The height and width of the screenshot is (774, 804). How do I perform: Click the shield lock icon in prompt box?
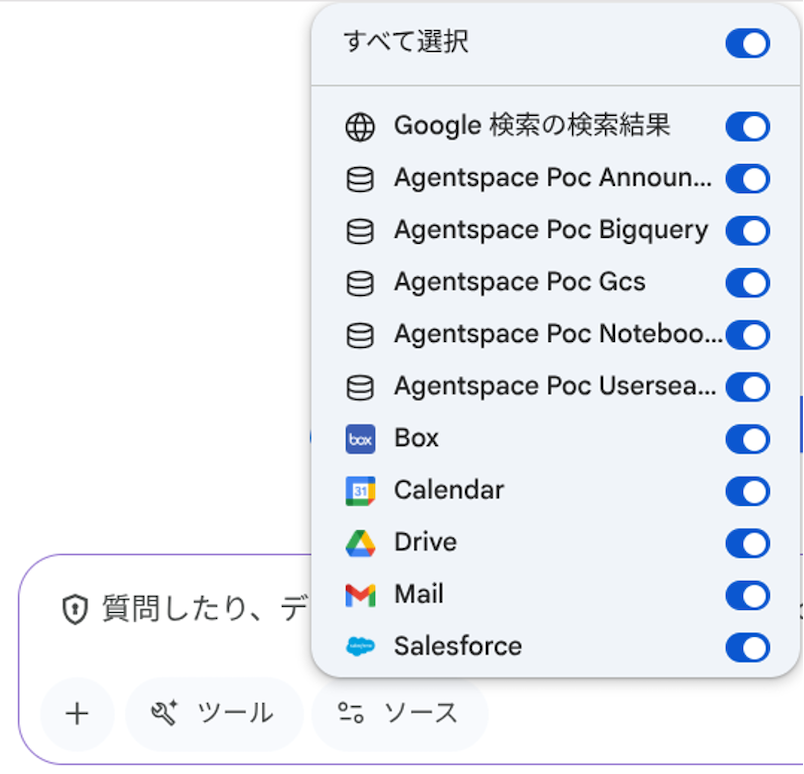(x=75, y=609)
